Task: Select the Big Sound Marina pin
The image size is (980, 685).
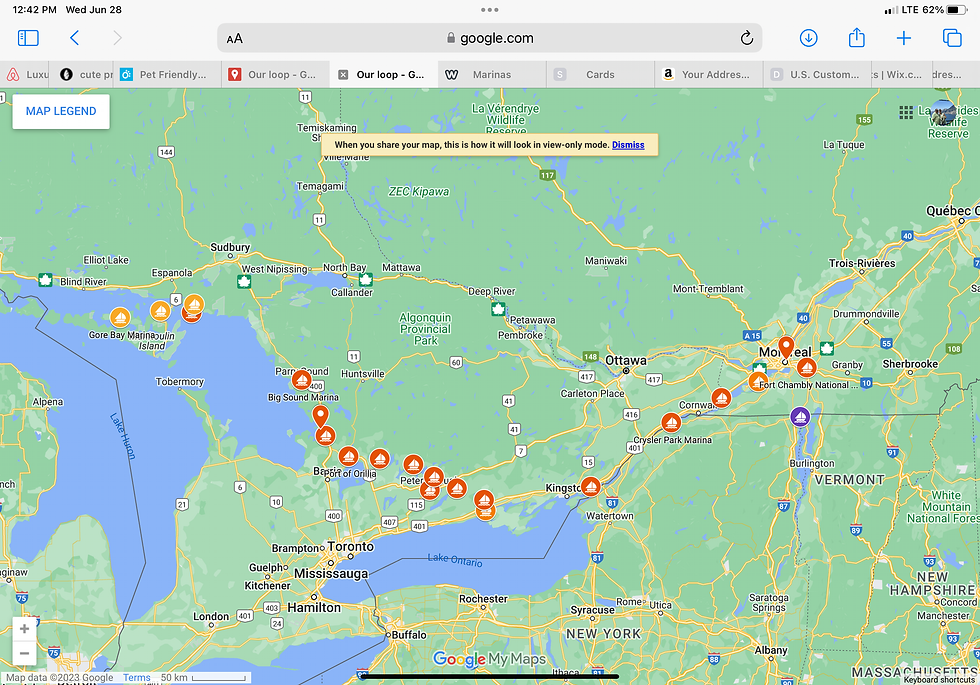Action: click(x=302, y=379)
